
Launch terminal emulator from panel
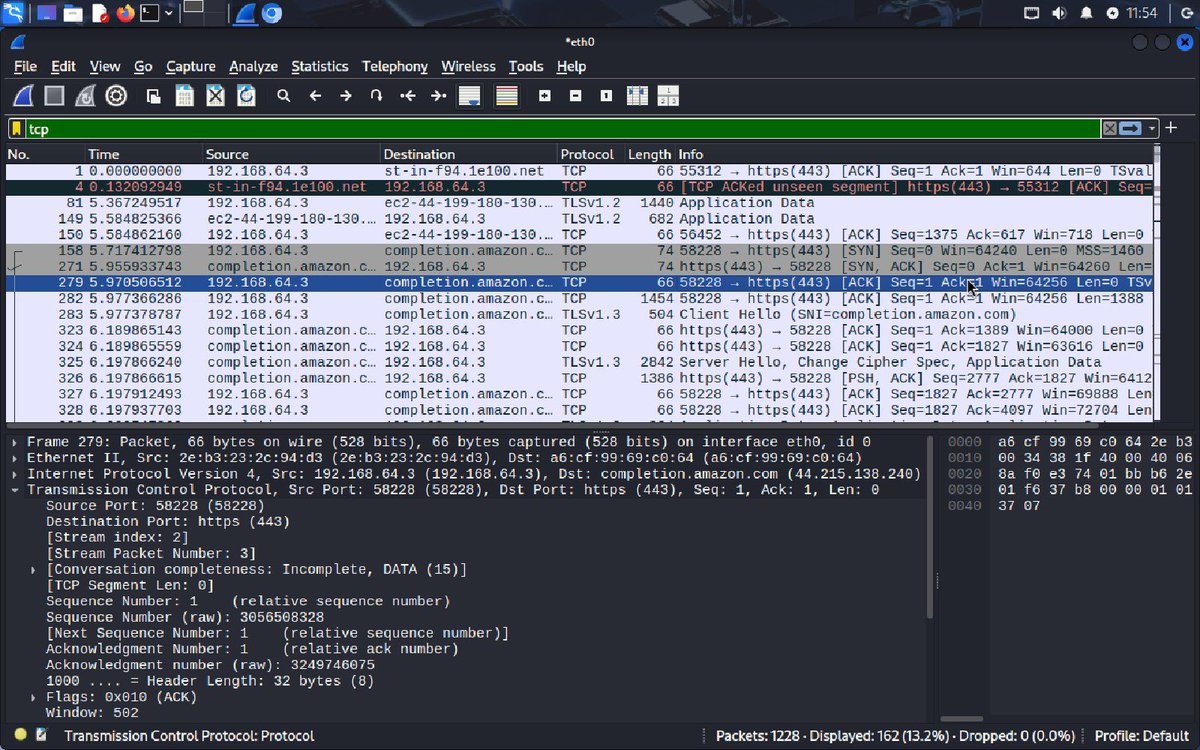tap(149, 14)
